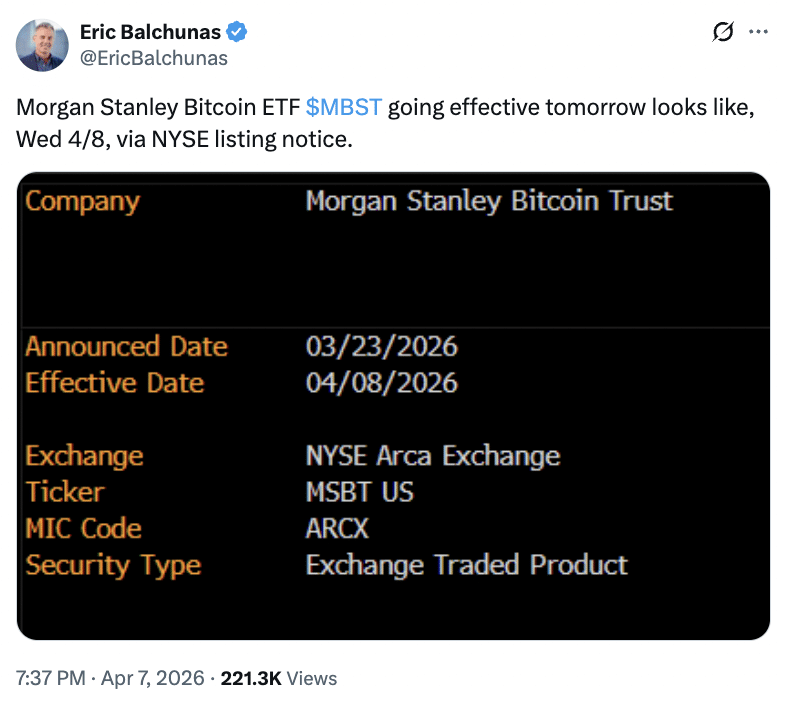Screen dimensions: 786x704
Task: Click the Effective Date value 04/08/2026
Action: coord(381,382)
